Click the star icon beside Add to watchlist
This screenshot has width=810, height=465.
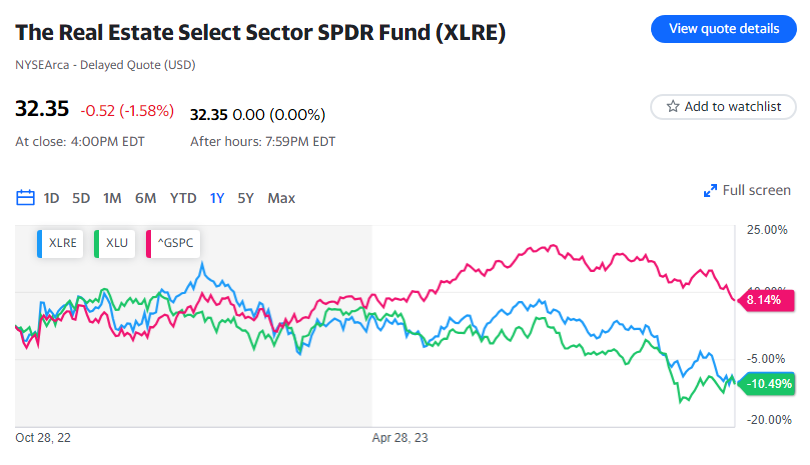point(673,106)
